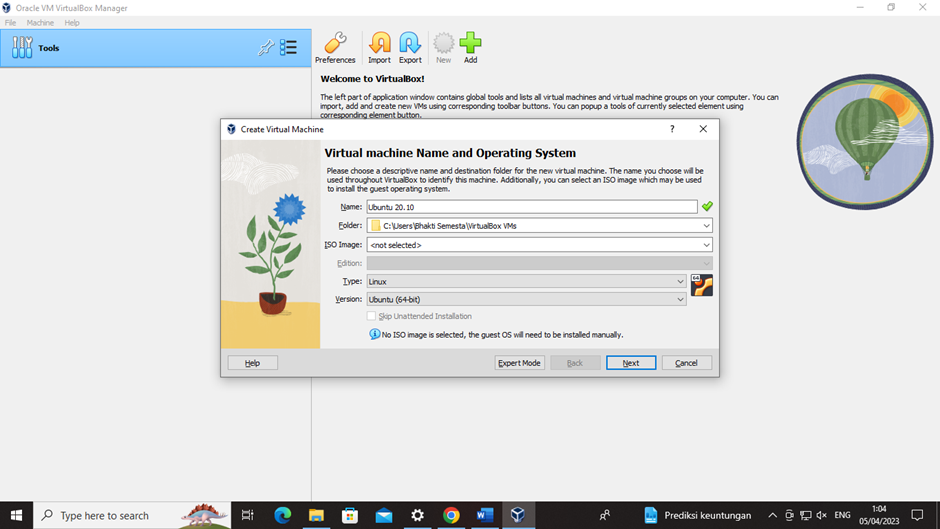Select the Tools item in left pane
This screenshot has width=940, height=529.
point(155,48)
